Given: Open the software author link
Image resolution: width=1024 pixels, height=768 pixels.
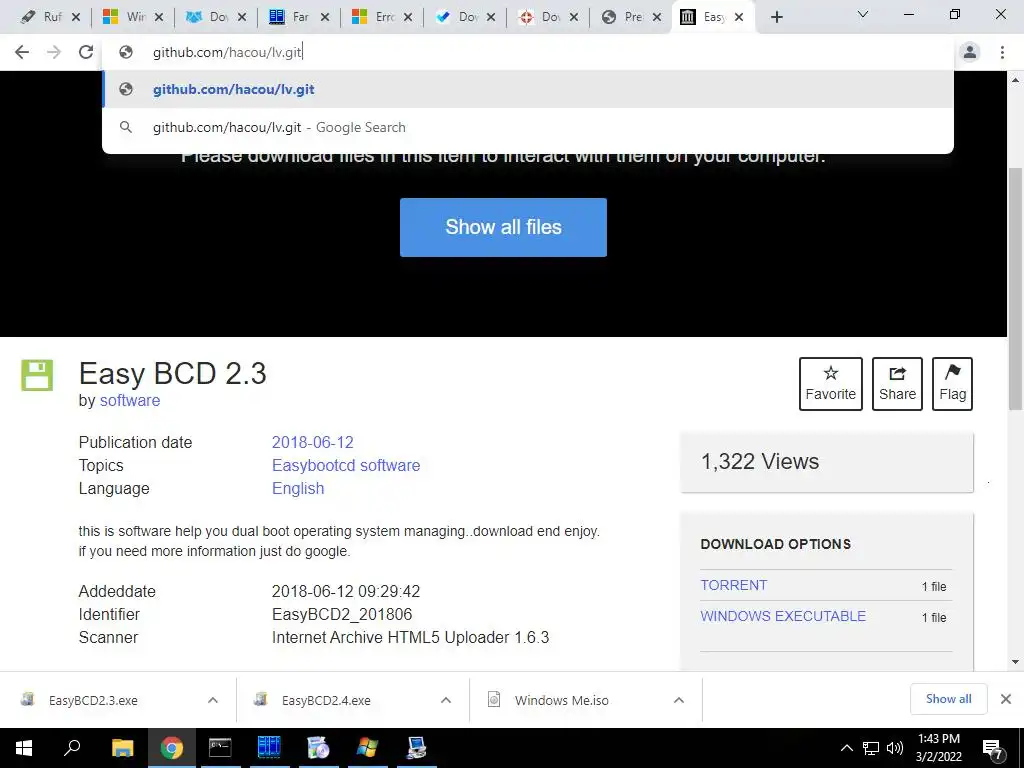Looking at the screenshot, I should [x=129, y=400].
